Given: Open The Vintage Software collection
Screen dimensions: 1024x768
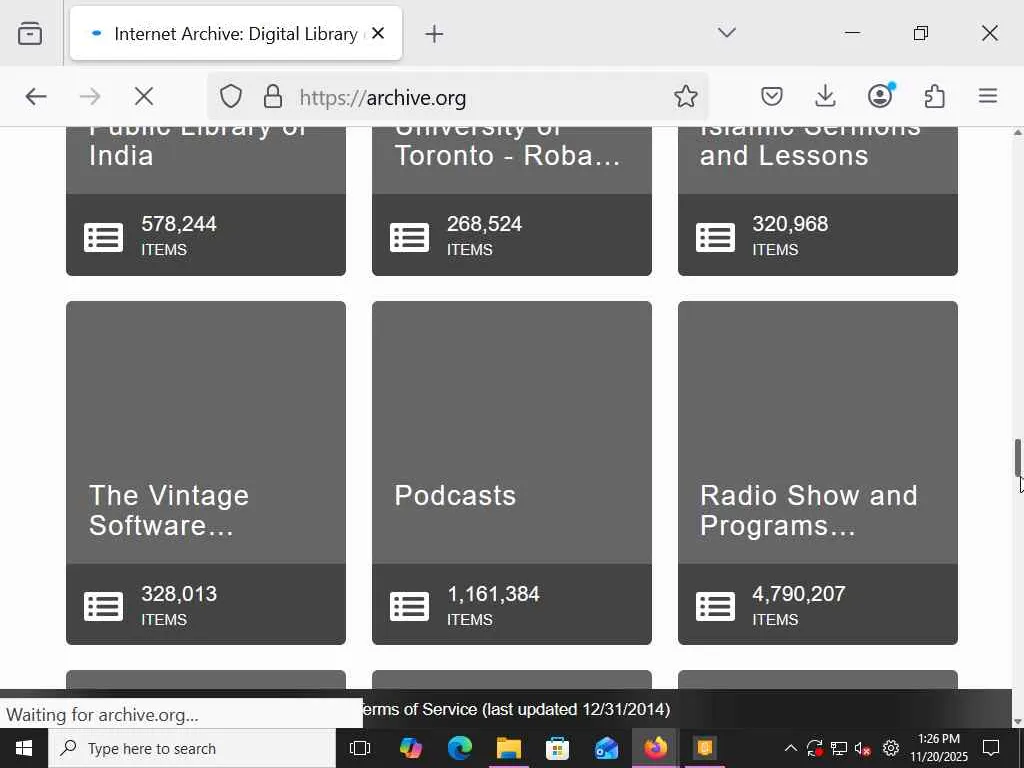Looking at the screenshot, I should (205, 472).
